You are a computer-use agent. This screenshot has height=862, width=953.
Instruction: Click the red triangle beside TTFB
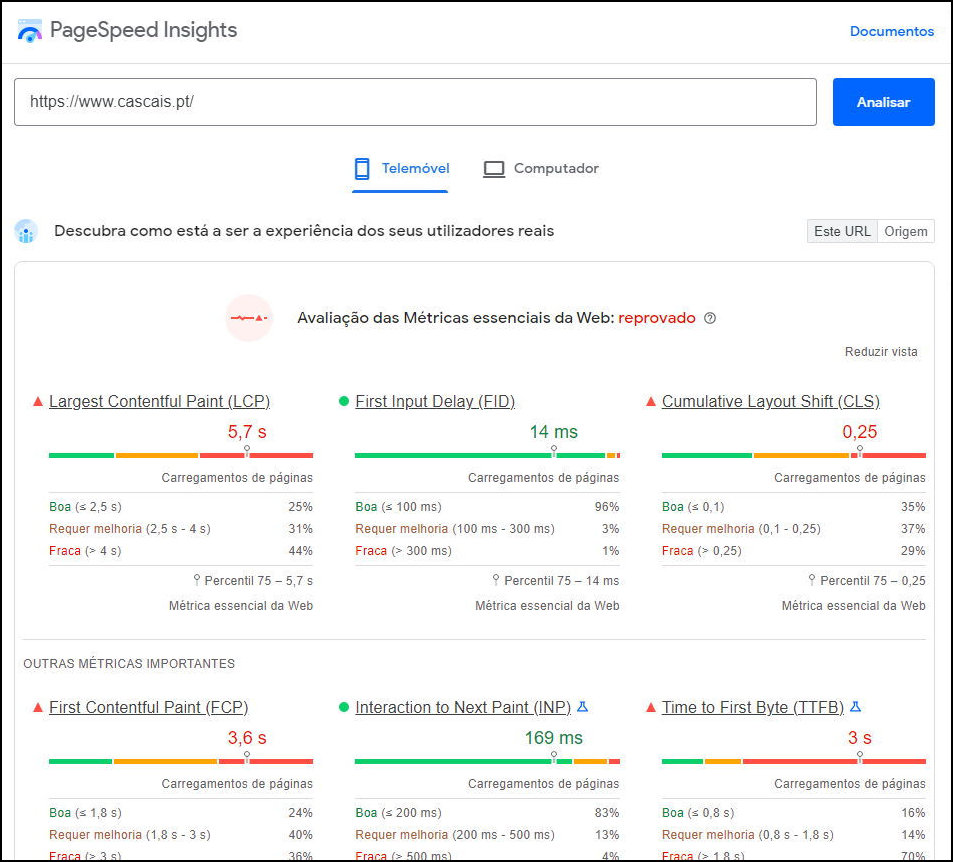(x=650, y=707)
